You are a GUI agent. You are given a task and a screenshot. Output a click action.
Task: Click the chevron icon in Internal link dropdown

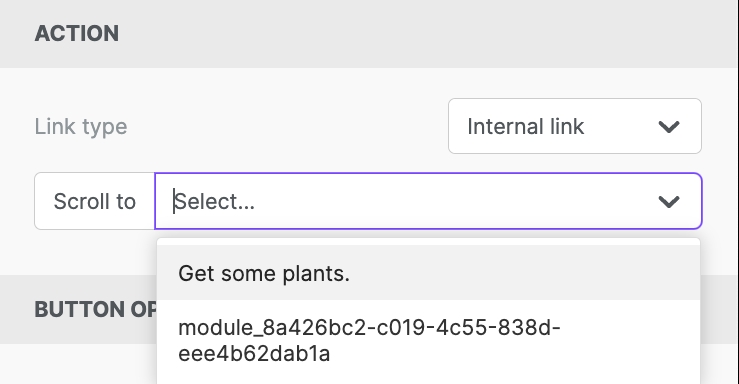point(669,126)
